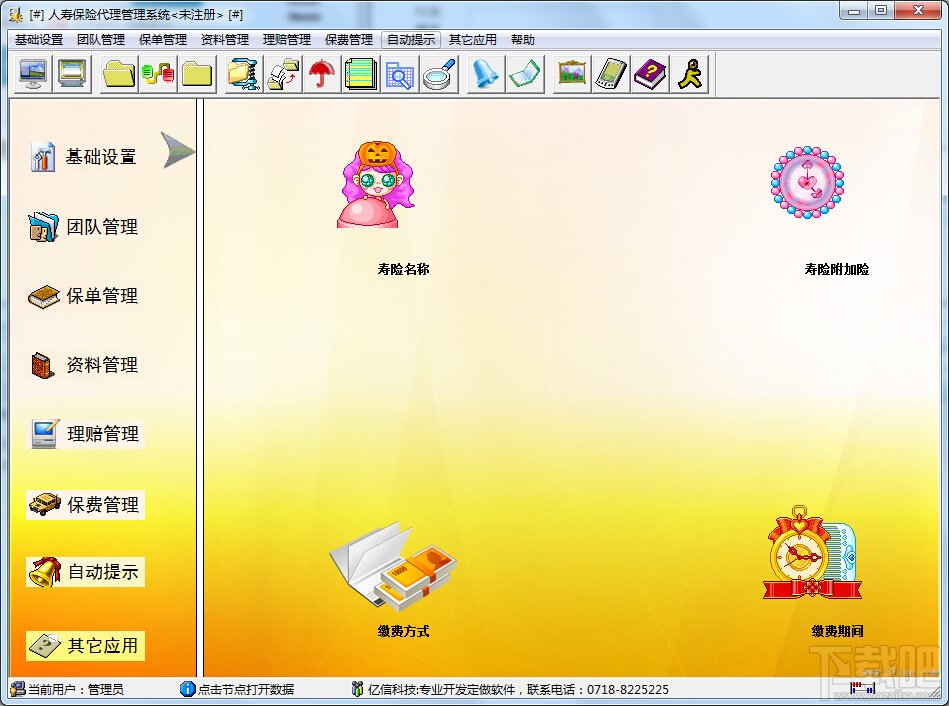Viewport: 949px width, 706px height.
Task: Open the 缴费期间 alarm clock icon
Action: coord(812,553)
